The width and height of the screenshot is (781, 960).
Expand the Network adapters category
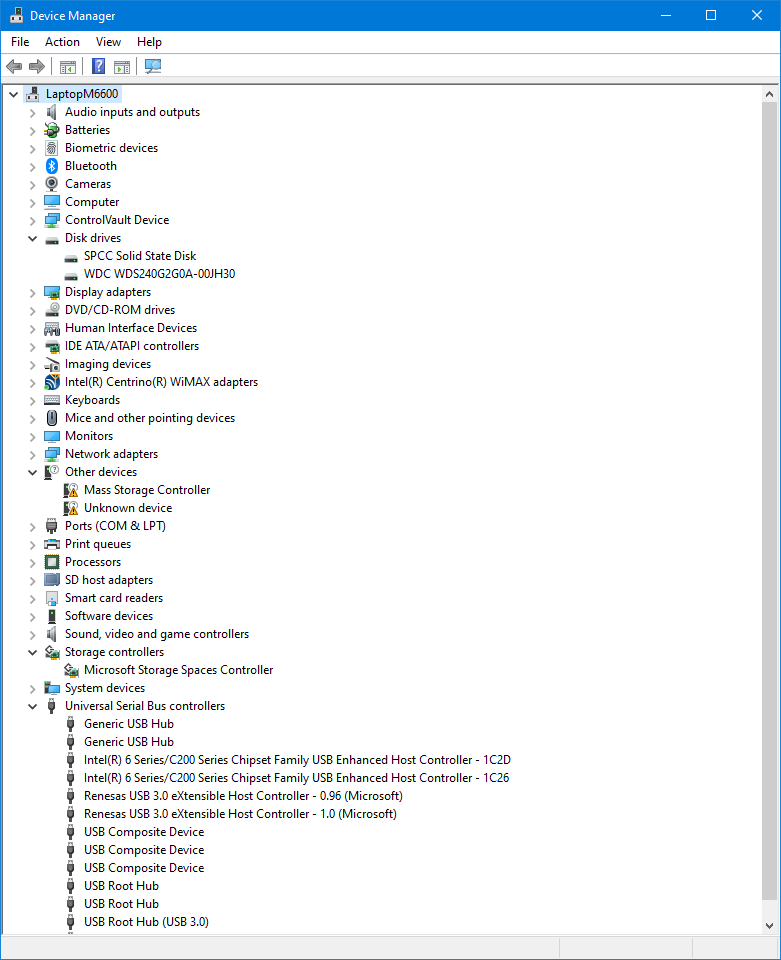point(32,454)
